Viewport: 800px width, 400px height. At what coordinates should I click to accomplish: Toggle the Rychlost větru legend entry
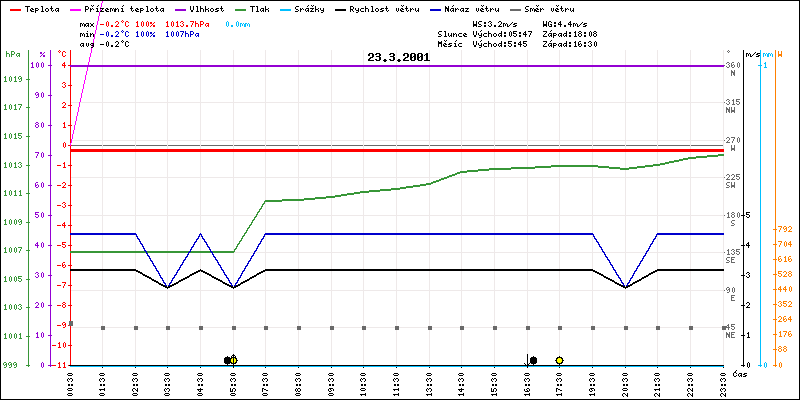[x=380, y=9]
